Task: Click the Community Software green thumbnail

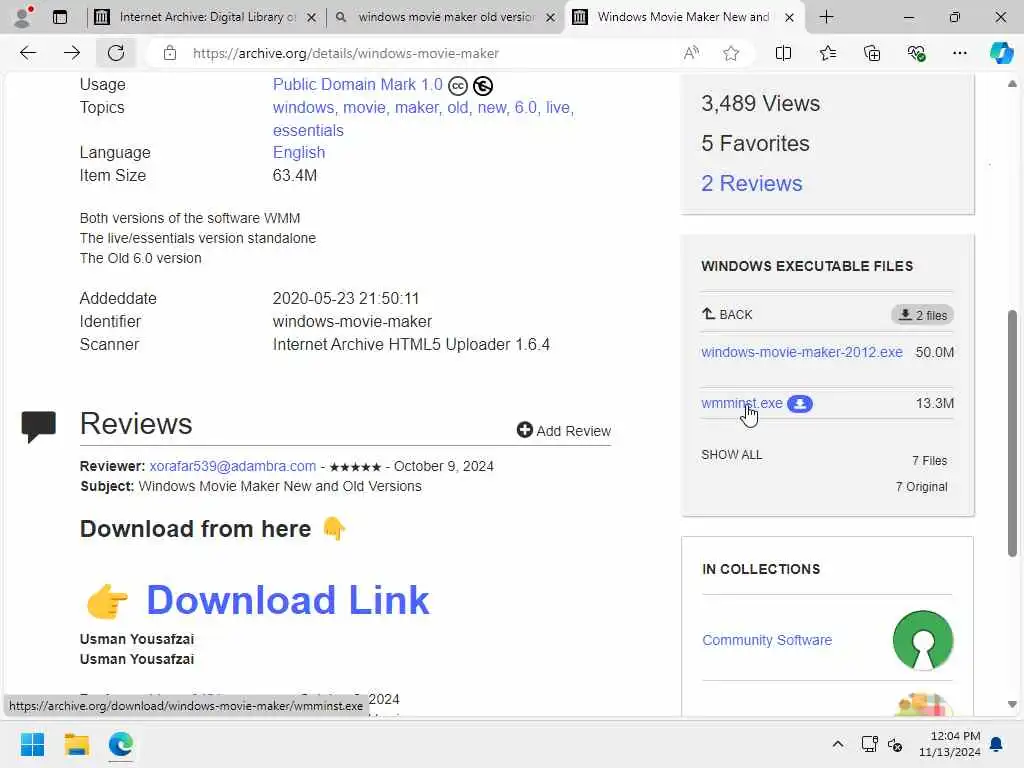Action: [923, 641]
